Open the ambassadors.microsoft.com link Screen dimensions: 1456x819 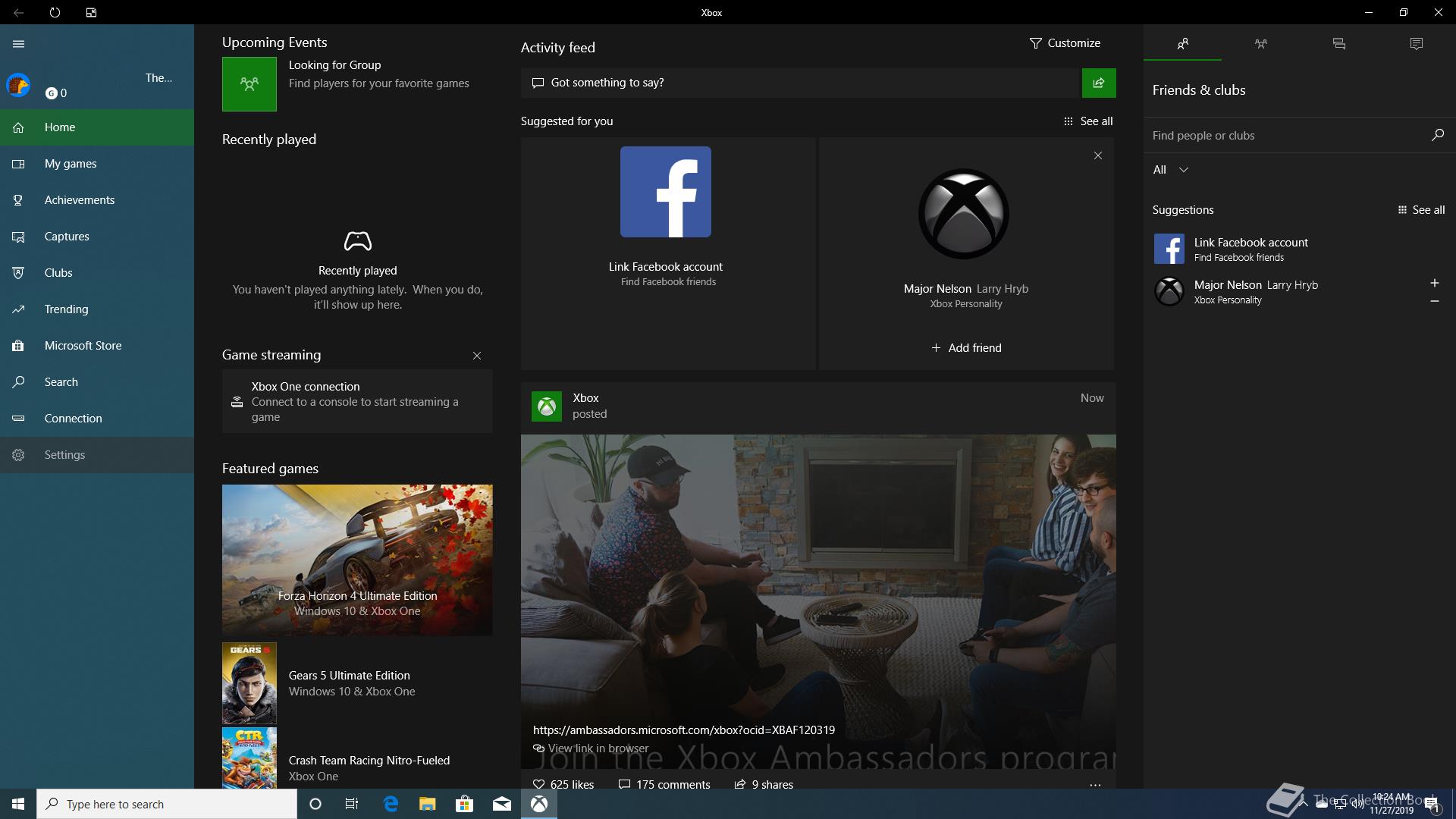pos(684,730)
